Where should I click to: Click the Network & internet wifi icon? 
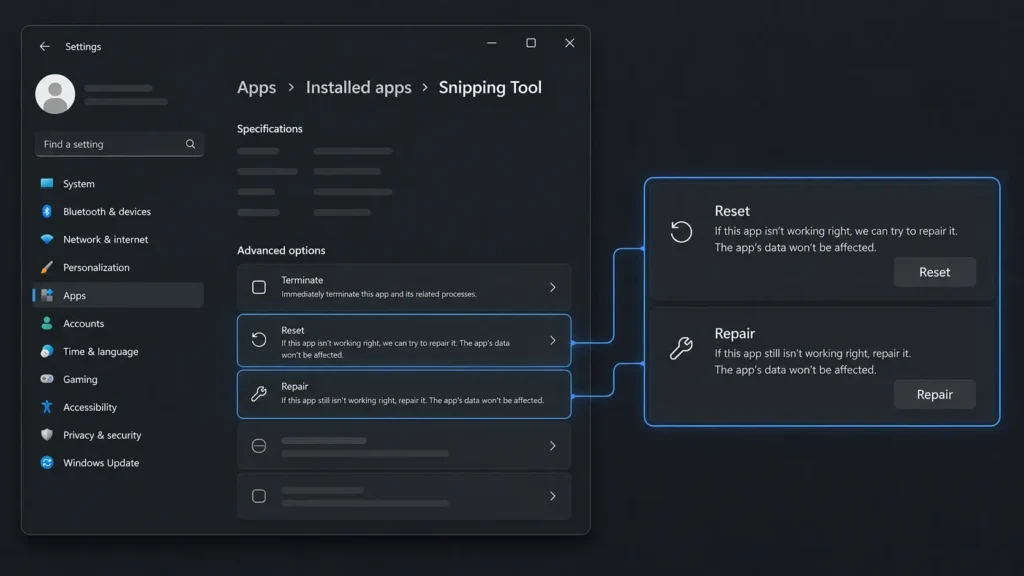(47, 239)
